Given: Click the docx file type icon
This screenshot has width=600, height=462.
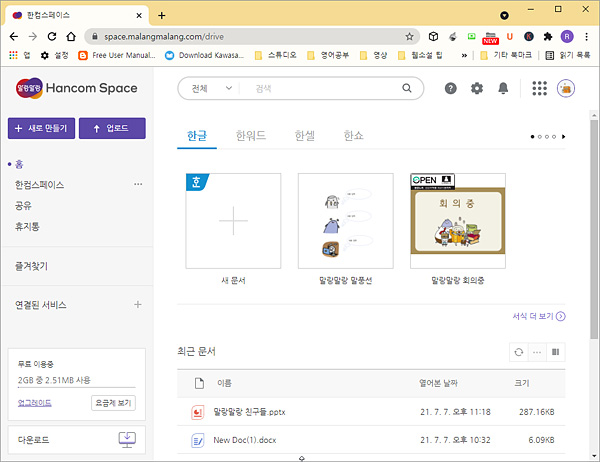Looking at the screenshot, I should pos(197,440).
